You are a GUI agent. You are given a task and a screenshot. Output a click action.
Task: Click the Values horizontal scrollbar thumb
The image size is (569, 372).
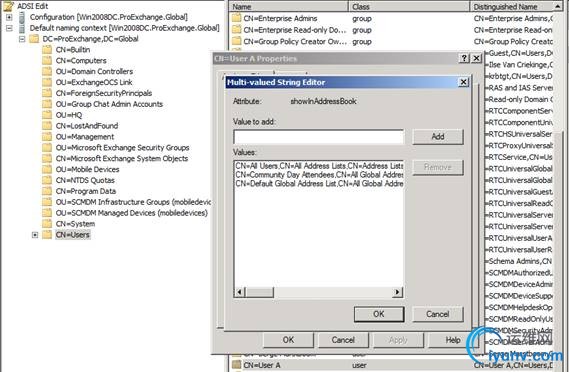click(259, 292)
